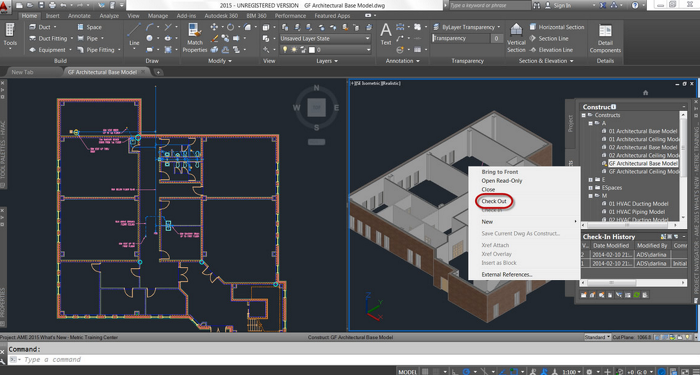Open the Manage ribbon tab
This screenshot has height=375, width=700.
(x=158, y=16)
